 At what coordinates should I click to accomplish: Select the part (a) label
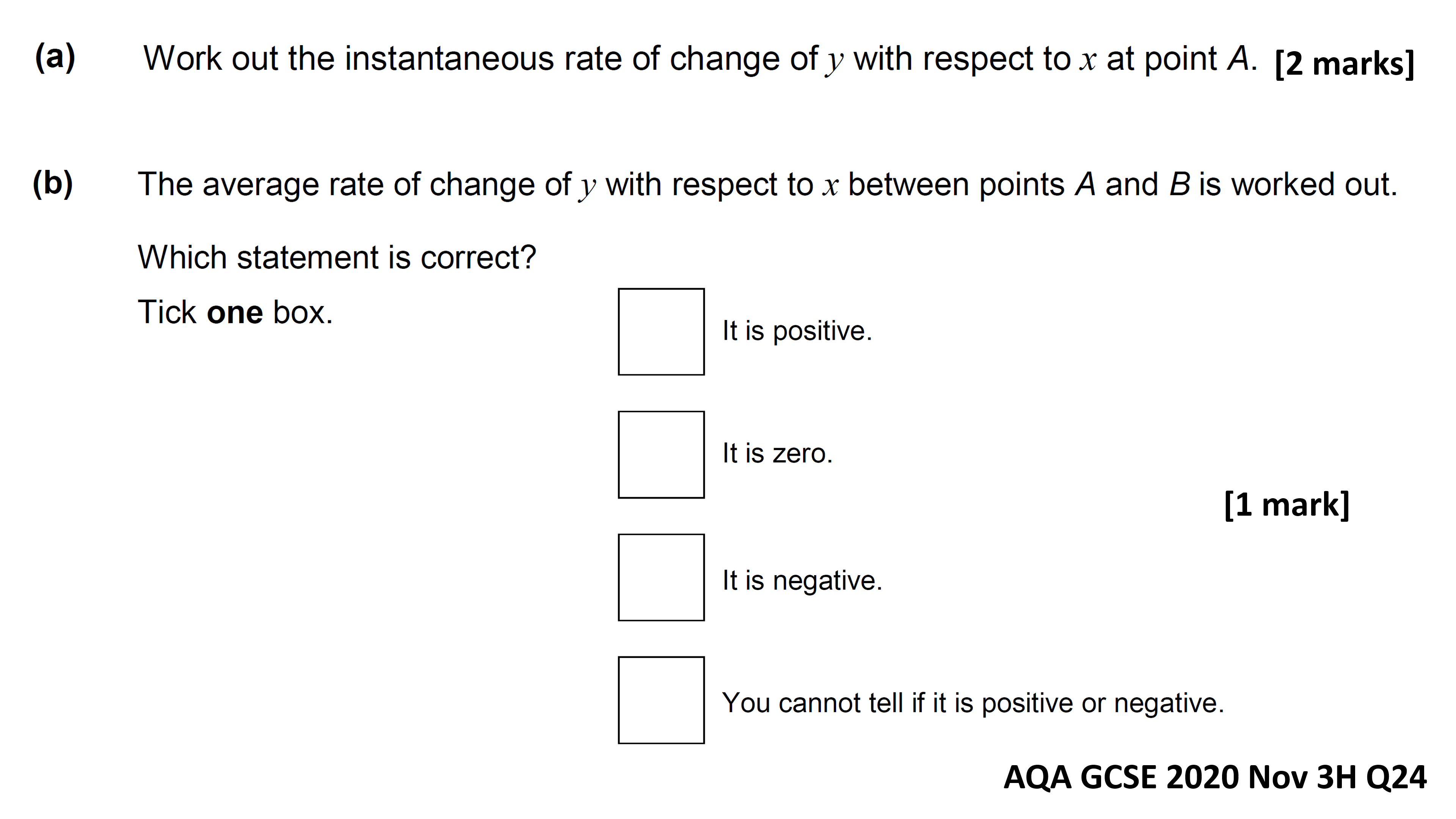[x=55, y=57]
